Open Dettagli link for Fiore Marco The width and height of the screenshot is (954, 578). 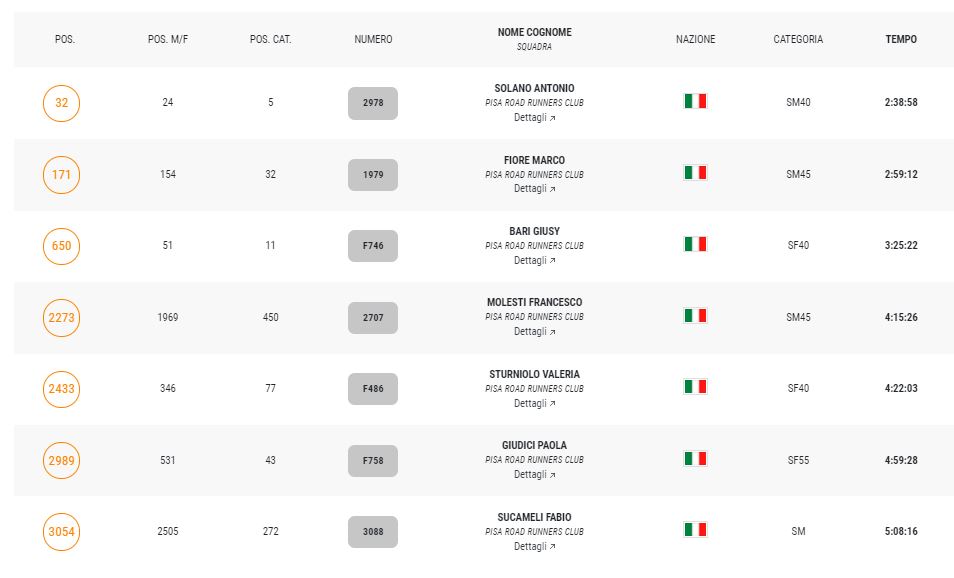[x=534, y=189]
